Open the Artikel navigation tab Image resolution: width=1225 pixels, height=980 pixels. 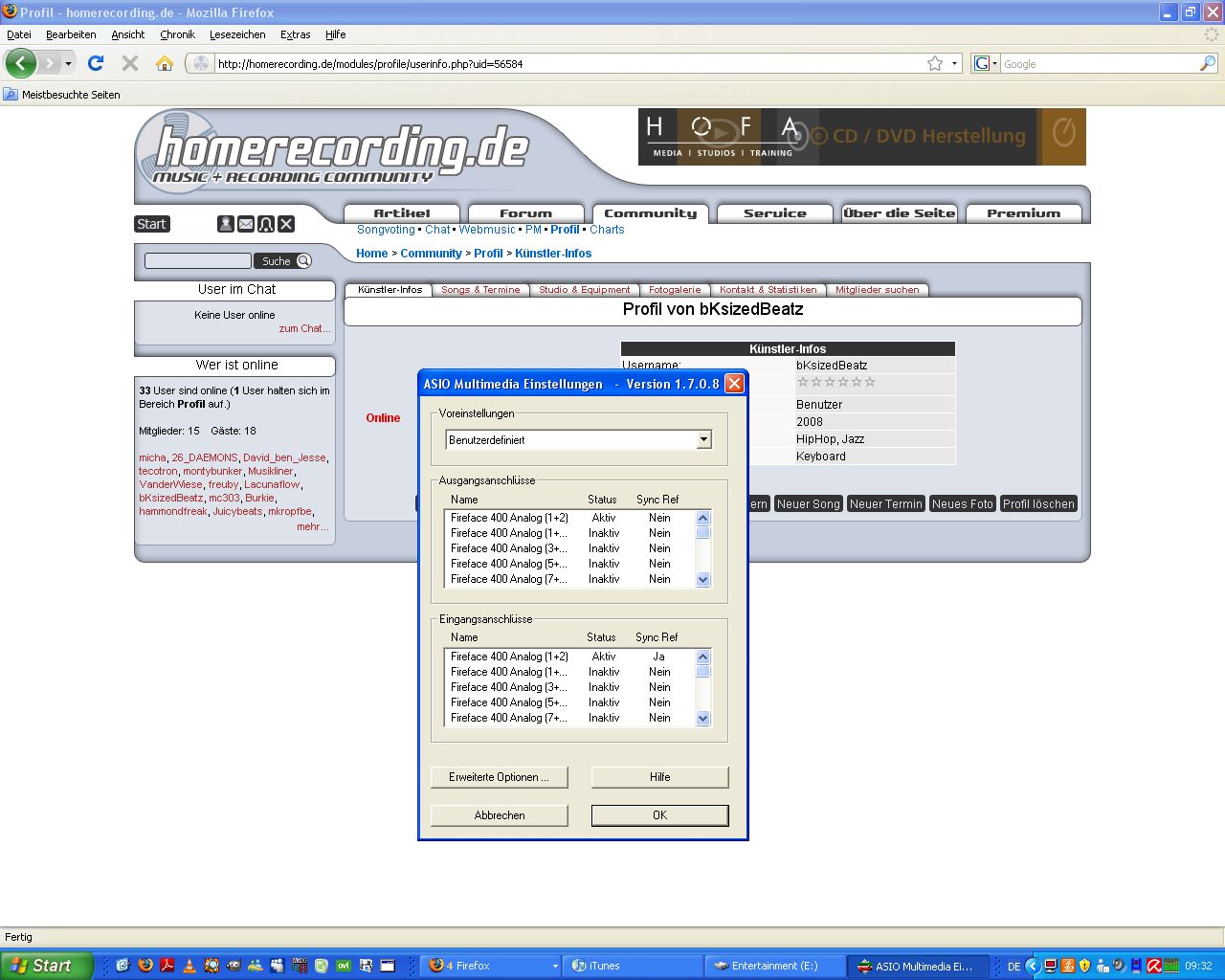(x=402, y=213)
